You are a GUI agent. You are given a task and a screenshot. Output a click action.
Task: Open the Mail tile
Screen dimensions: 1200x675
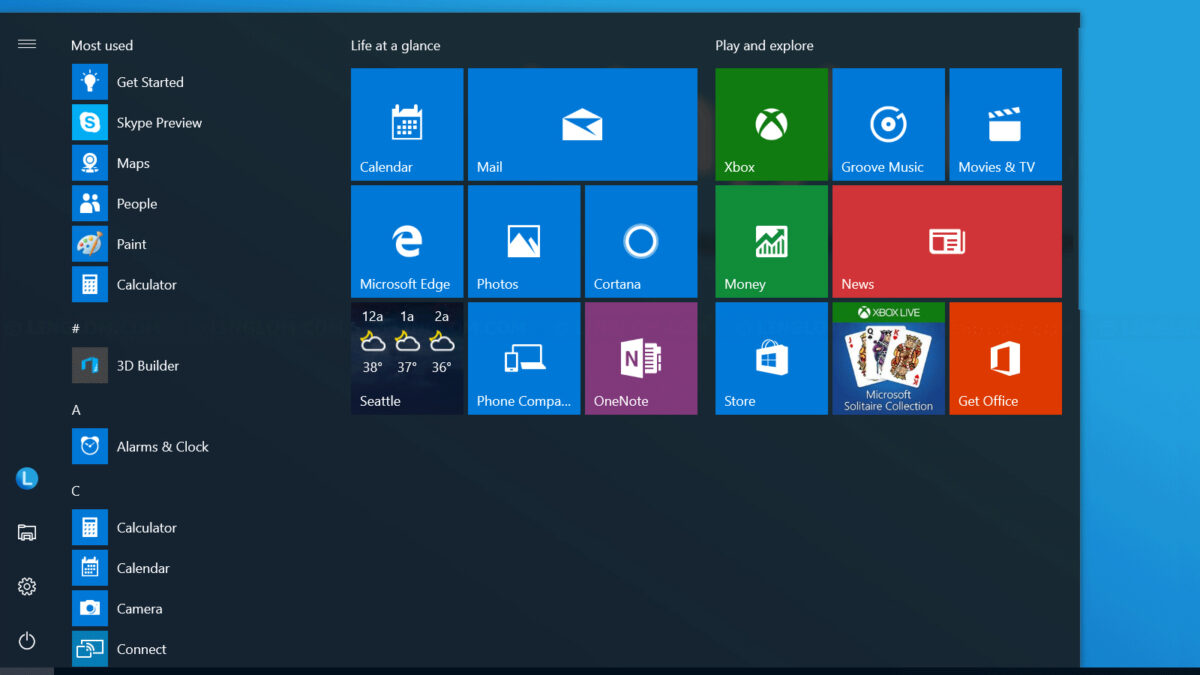[x=582, y=124]
